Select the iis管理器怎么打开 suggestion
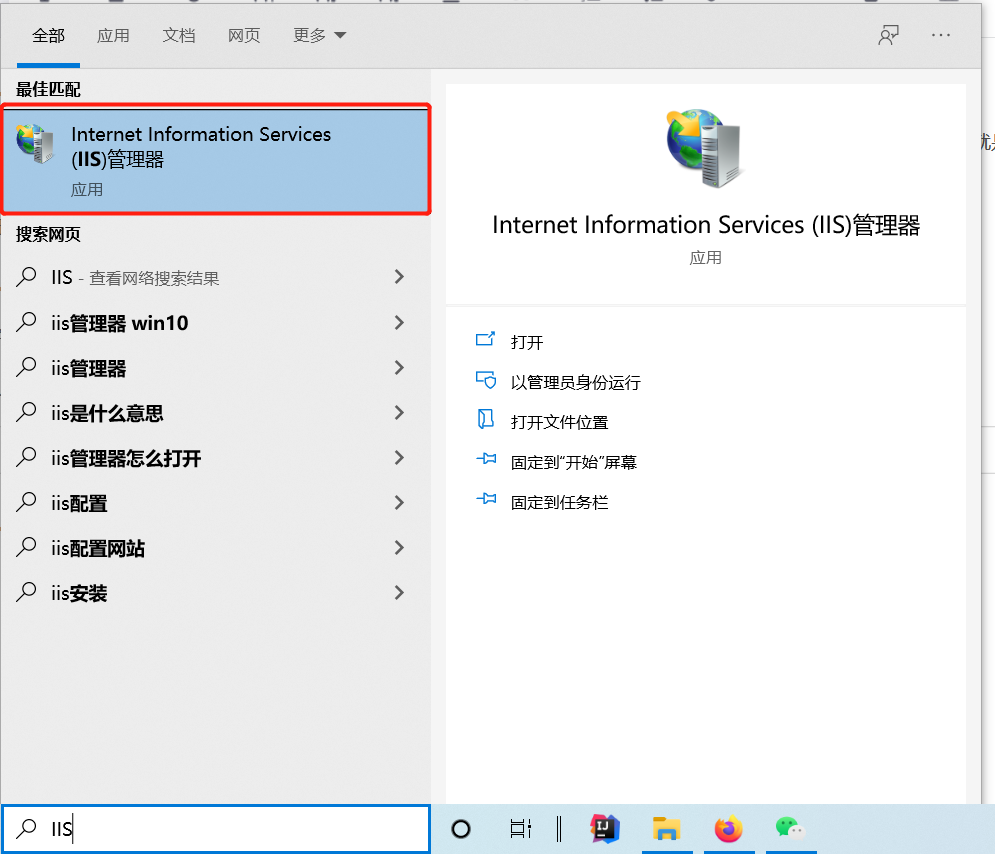This screenshot has width=995, height=854. pyautogui.click(x=216, y=458)
